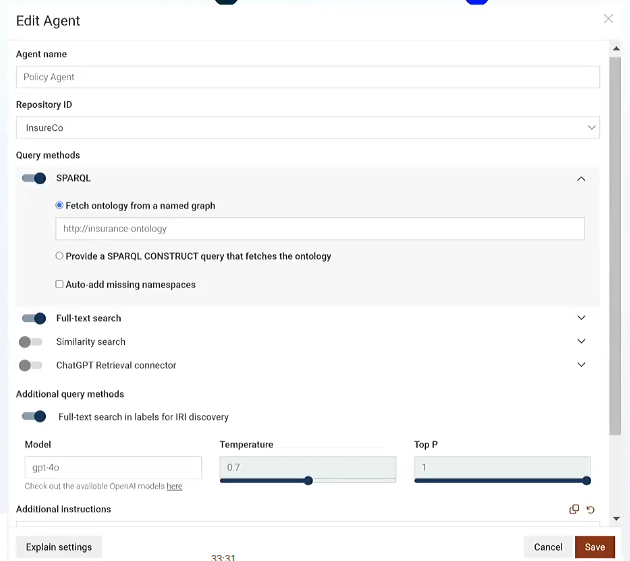The height and width of the screenshot is (561, 630).
Task: Click the 'Query methods' heading
Action: pyautogui.click(x=48, y=155)
